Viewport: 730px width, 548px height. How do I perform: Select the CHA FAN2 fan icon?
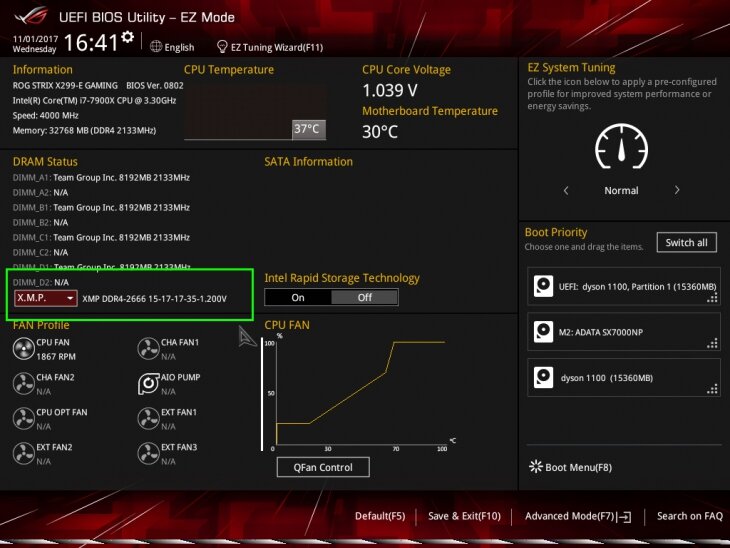23,384
